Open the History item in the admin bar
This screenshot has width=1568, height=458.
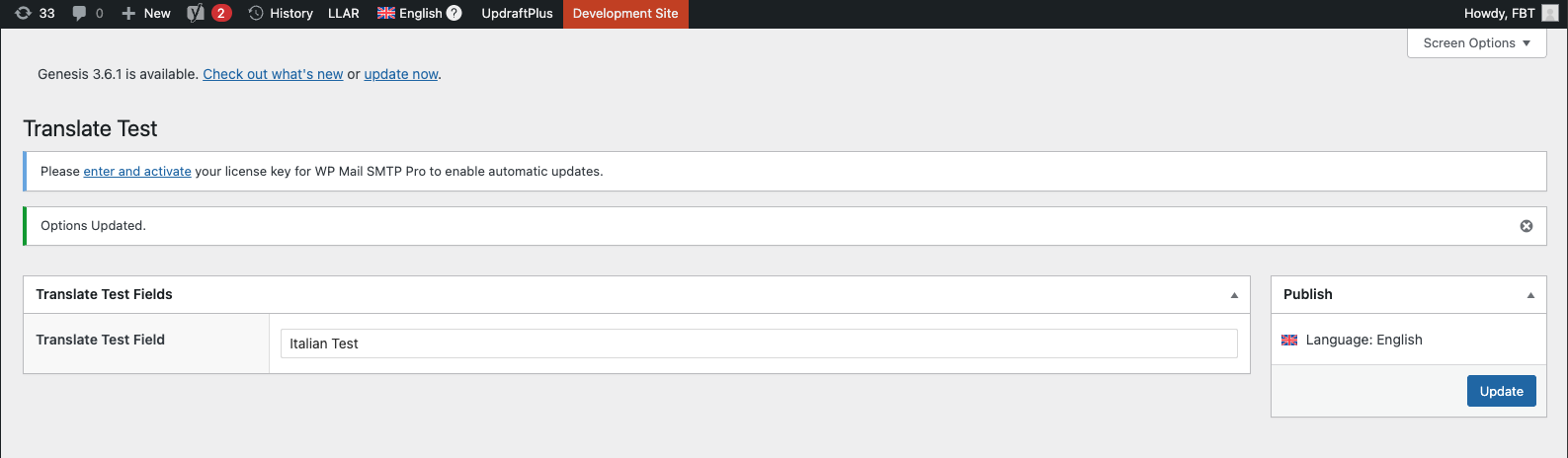[x=281, y=14]
